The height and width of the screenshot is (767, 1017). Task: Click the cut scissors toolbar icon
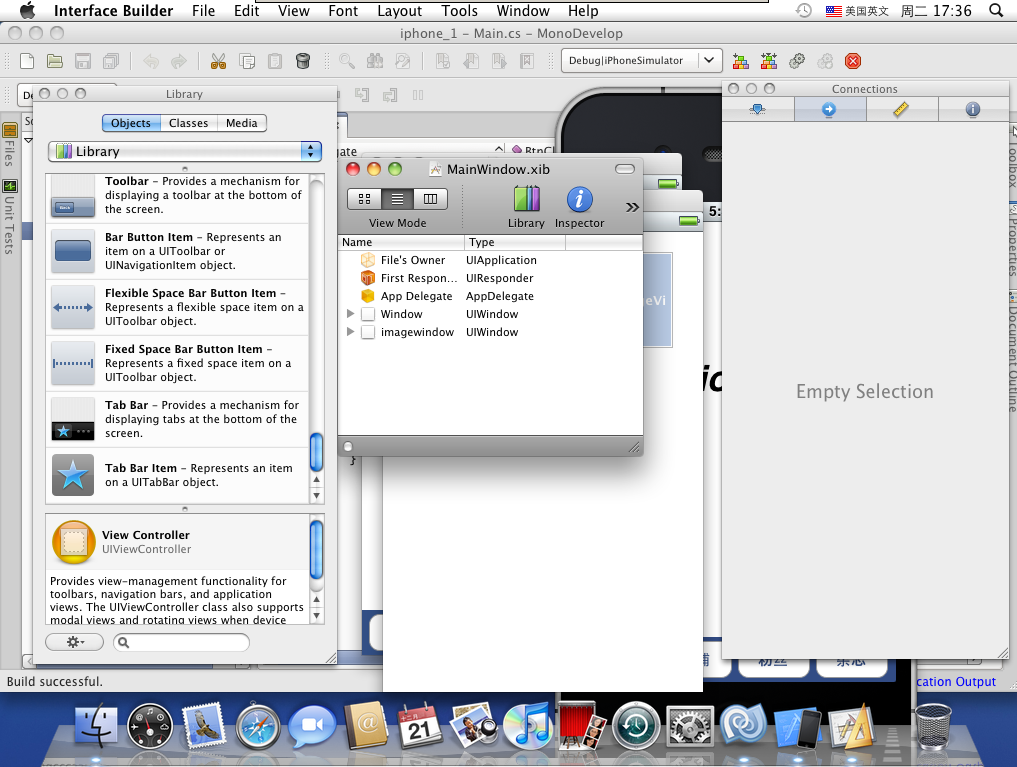[218, 61]
